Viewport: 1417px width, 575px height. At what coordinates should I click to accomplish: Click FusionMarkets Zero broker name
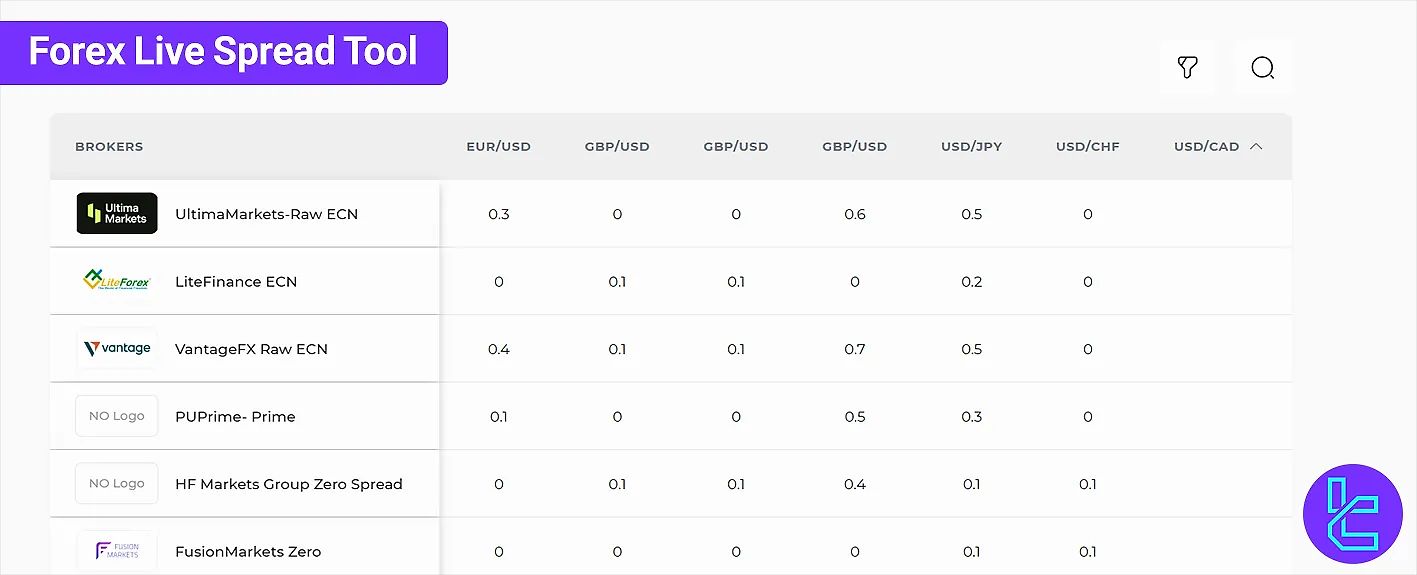(248, 551)
